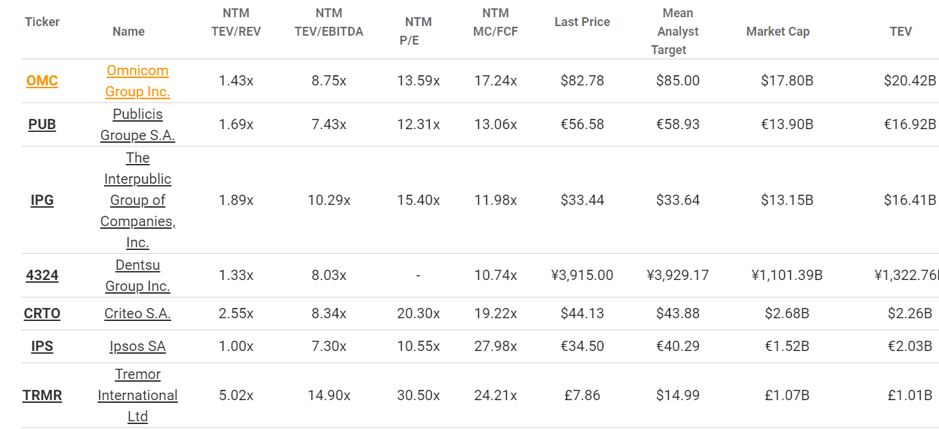Click the PUB ticker link
The width and height of the screenshot is (939, 429).
(x=42, y=125)
